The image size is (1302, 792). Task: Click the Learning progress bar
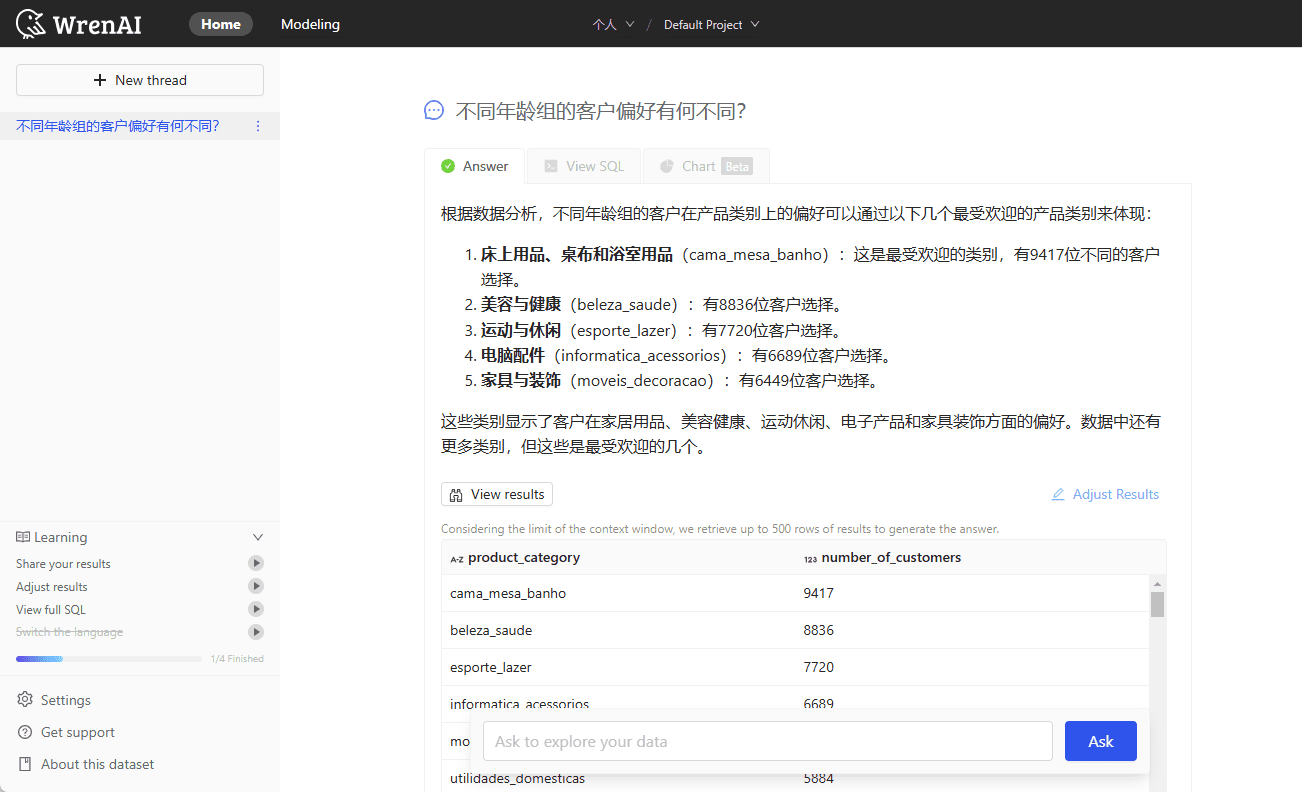(109, 659)
